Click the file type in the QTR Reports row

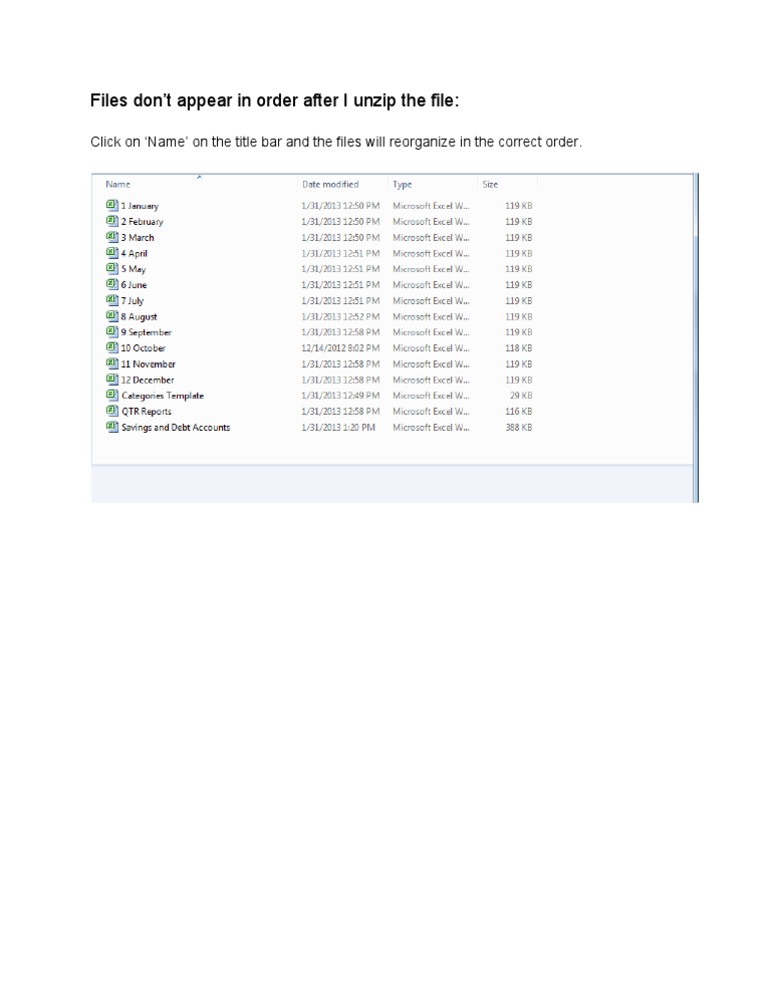pyautogui.click(x=431, y=411)
